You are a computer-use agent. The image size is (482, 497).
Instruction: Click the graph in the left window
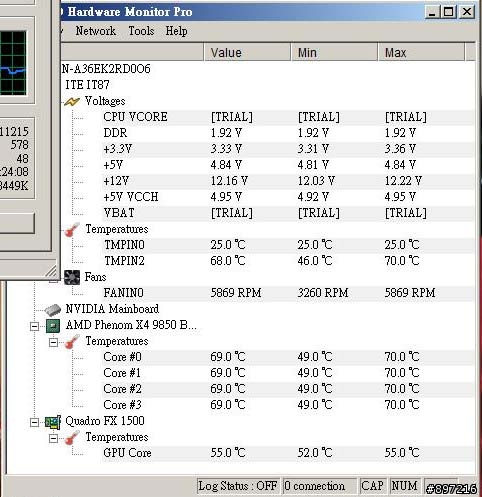pyautogui.click(x=13, y=63)
